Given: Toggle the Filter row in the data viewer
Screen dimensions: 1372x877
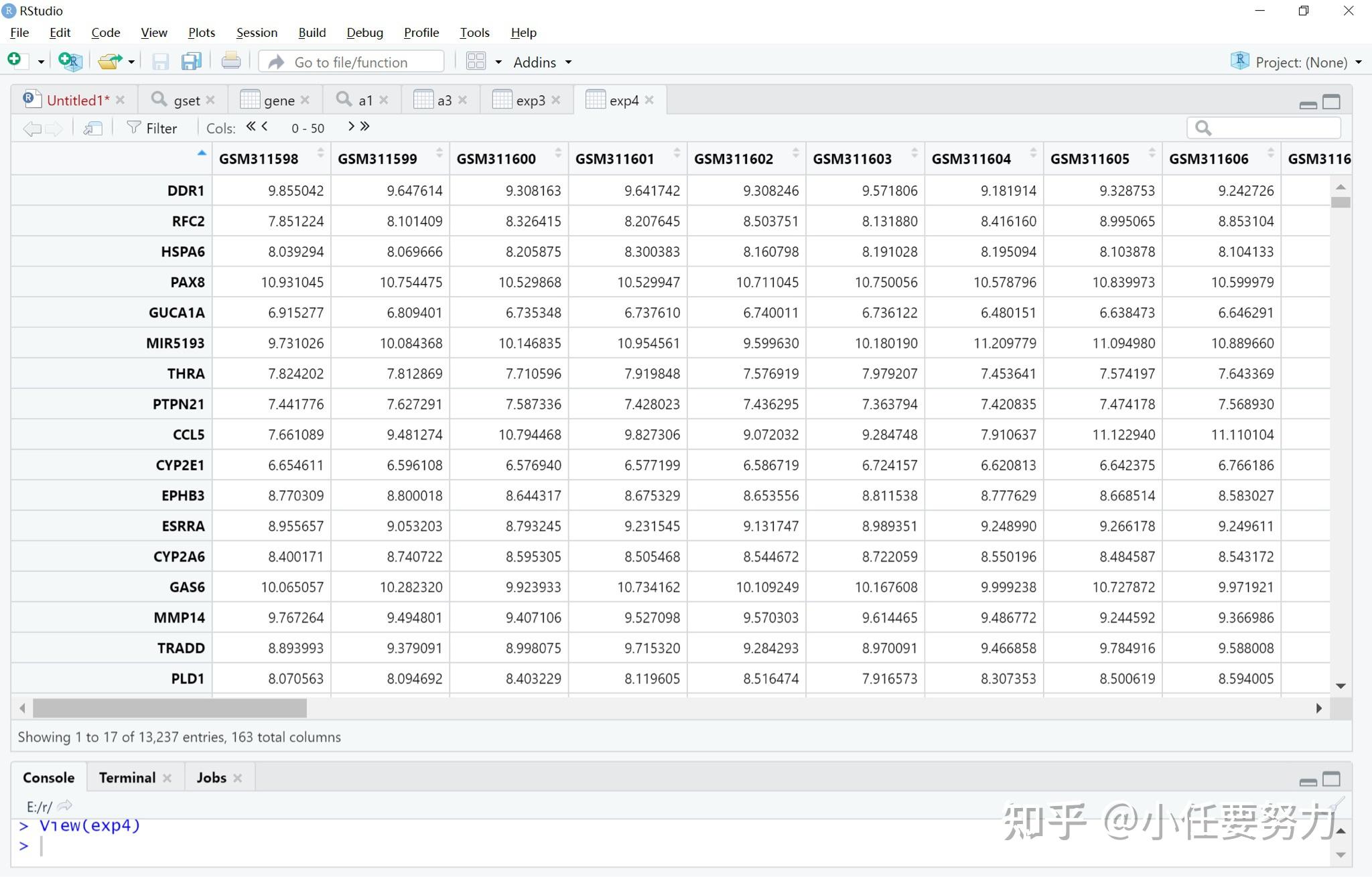Looking at the screenshot, I should (x=153, y=127).
